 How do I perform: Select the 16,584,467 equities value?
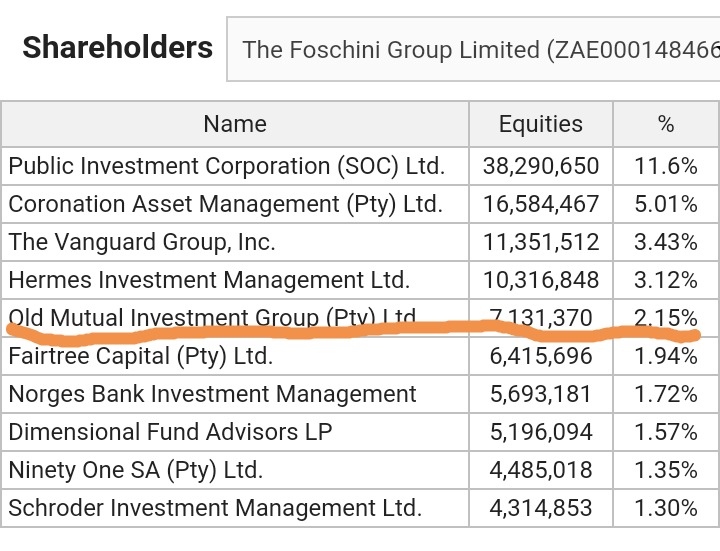coord(541,204)
